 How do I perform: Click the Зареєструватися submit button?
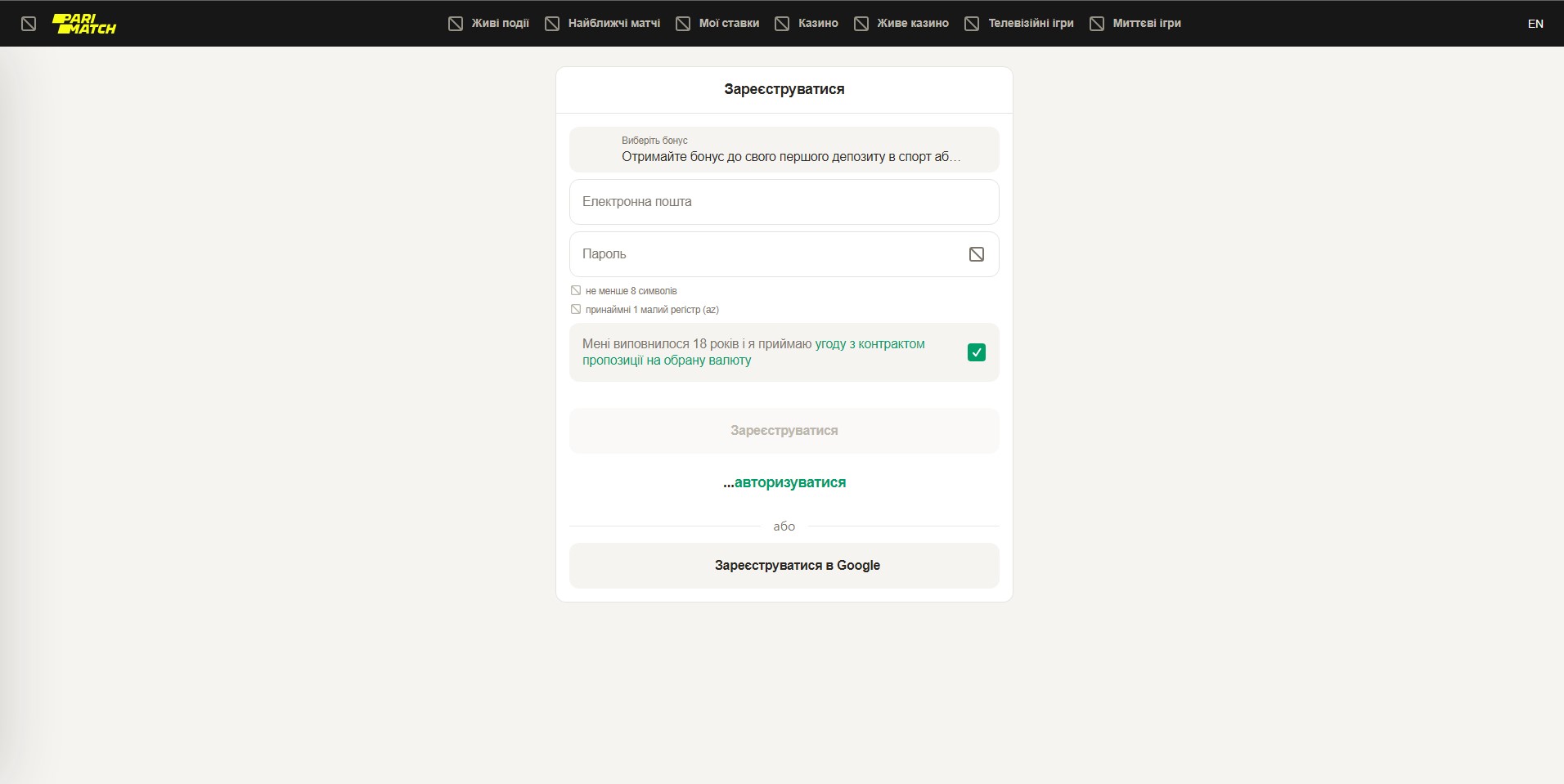point(784,431)
